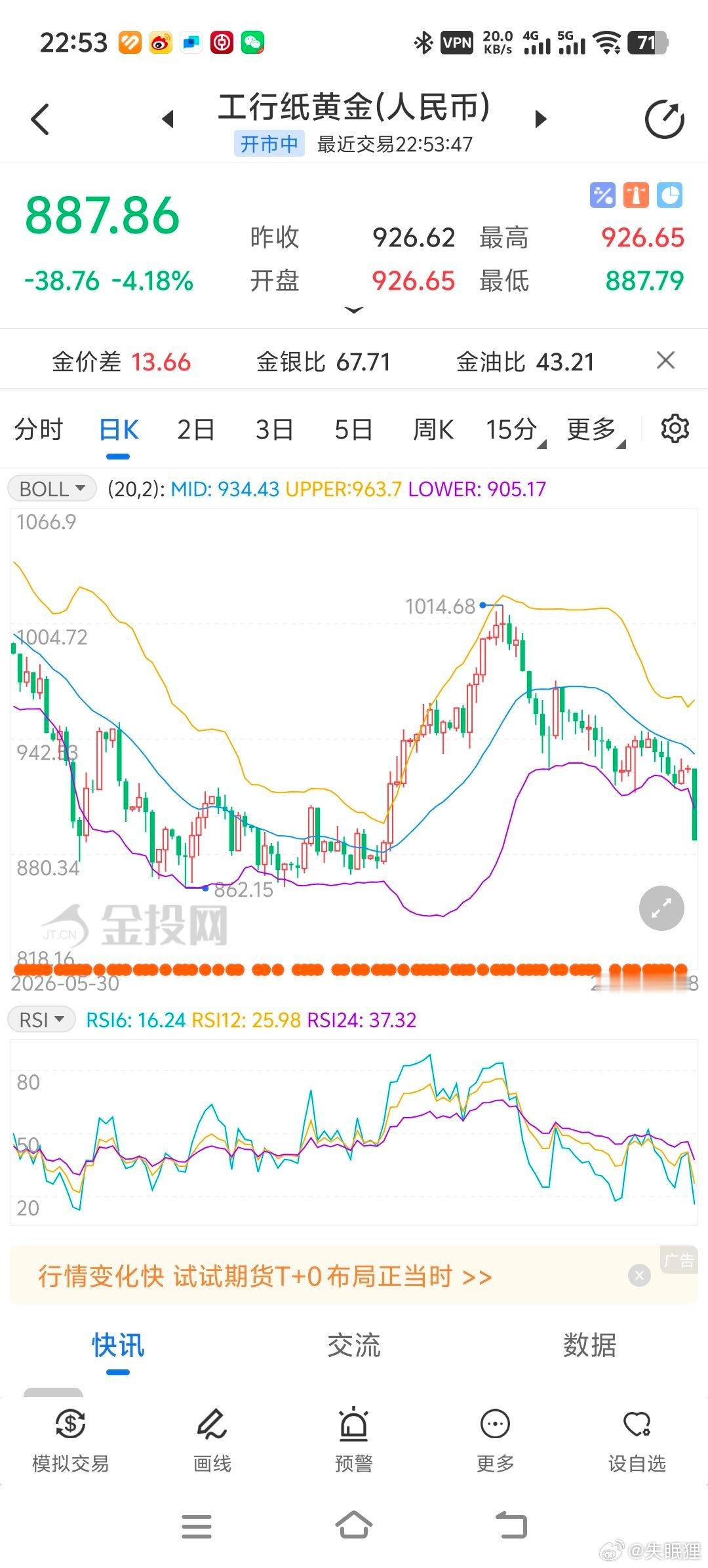Select the 5日 chart tab
This screenshot has width=708, height=1568.
click(x=353, y=430)
